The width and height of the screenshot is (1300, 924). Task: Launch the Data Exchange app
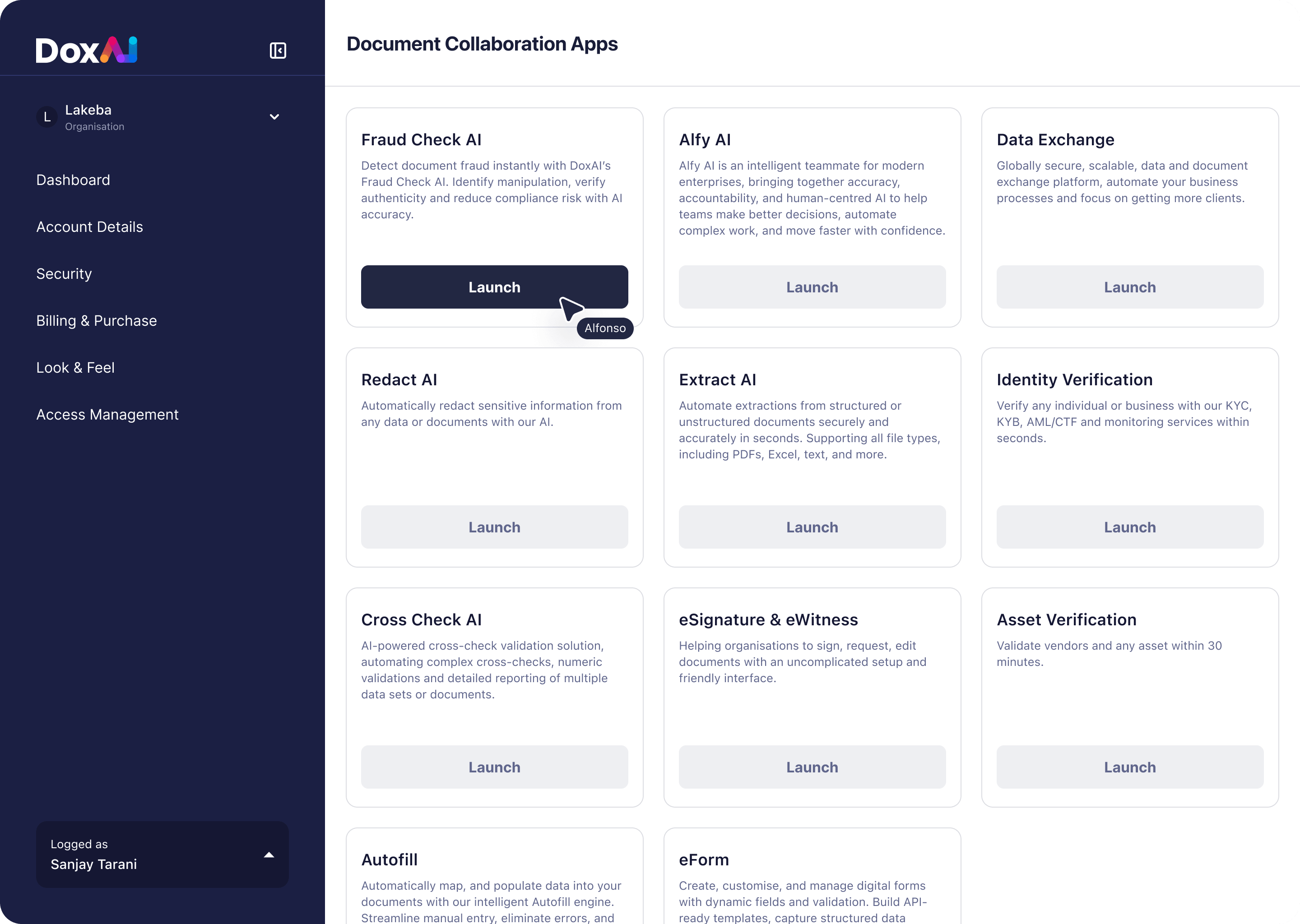1129,287
